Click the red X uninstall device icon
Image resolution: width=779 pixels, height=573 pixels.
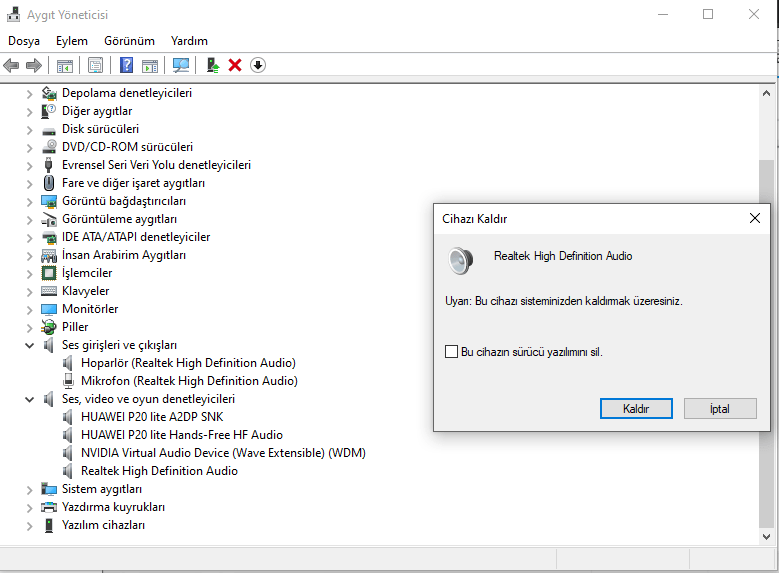pyautogui.click(x=235, y=65)
